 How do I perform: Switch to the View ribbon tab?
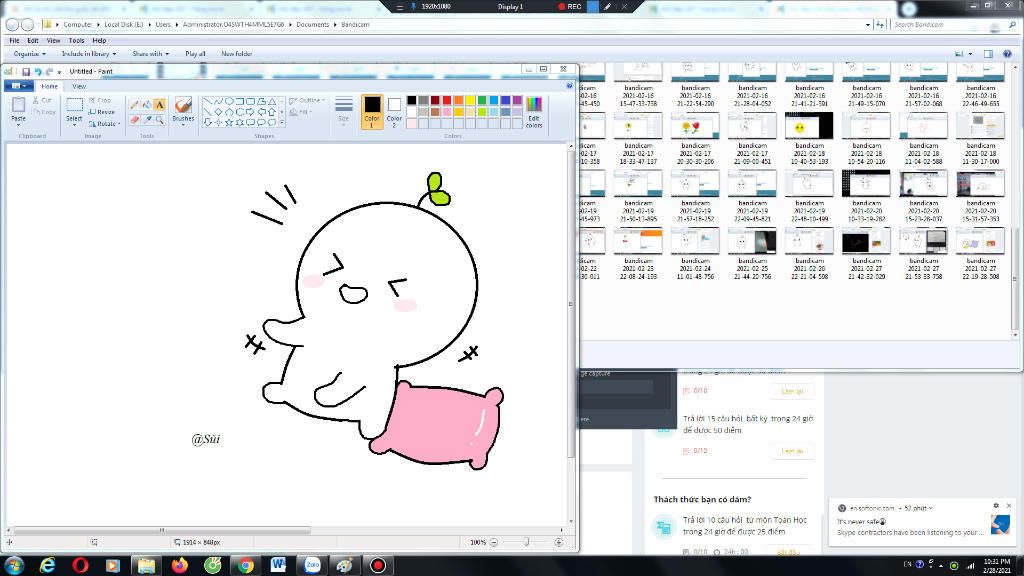point(79,86)
